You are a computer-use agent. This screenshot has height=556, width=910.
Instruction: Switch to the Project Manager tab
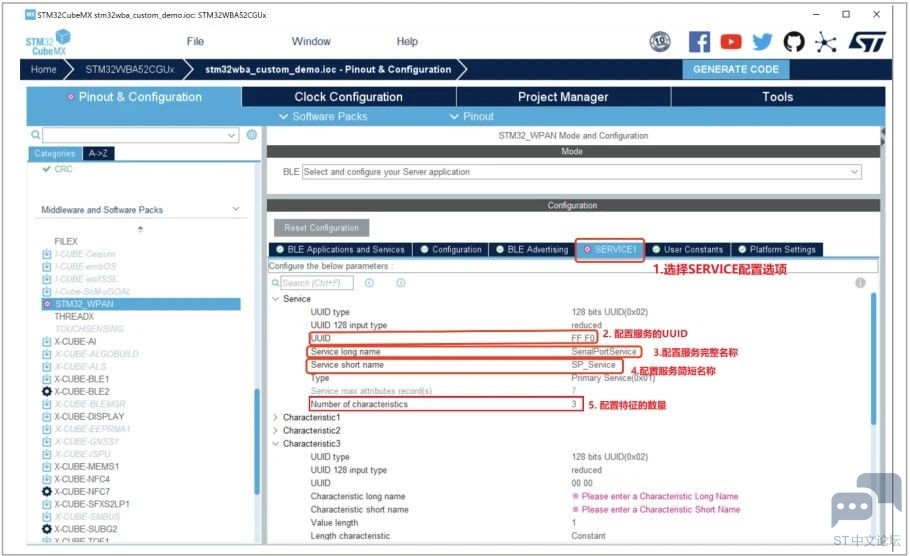click(x=563, y=97)
